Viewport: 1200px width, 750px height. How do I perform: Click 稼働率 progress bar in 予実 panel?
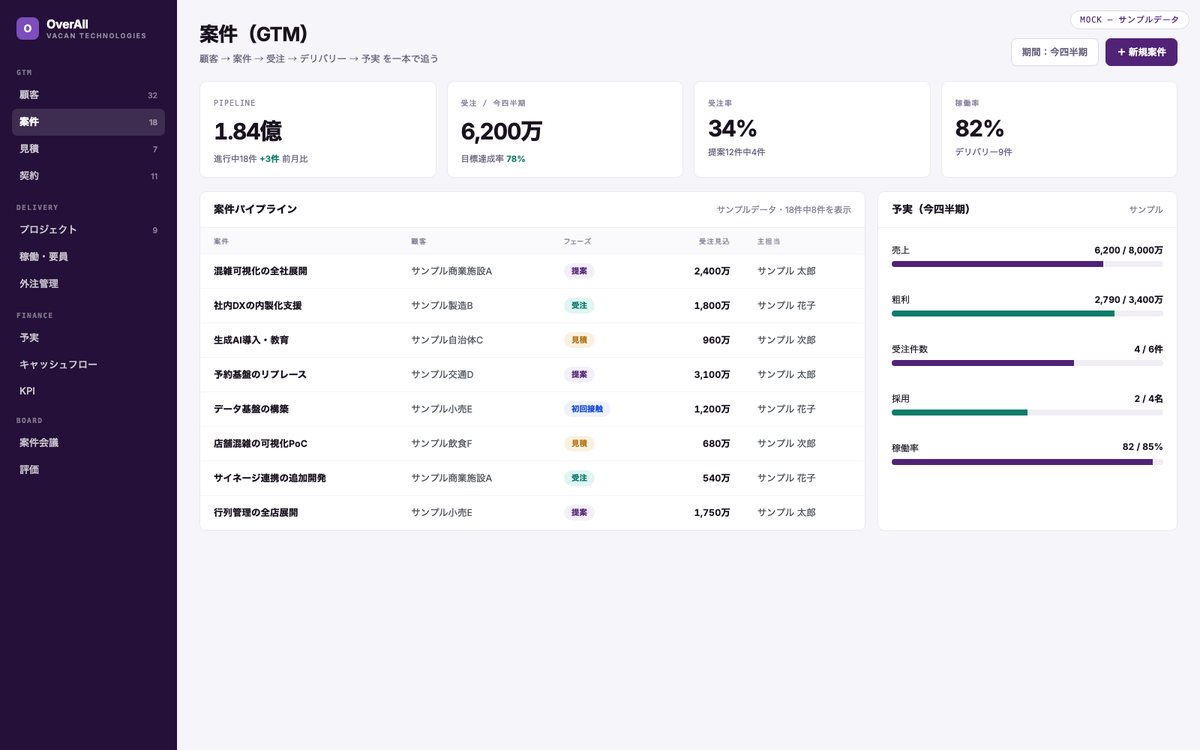tap(1027, 462)
